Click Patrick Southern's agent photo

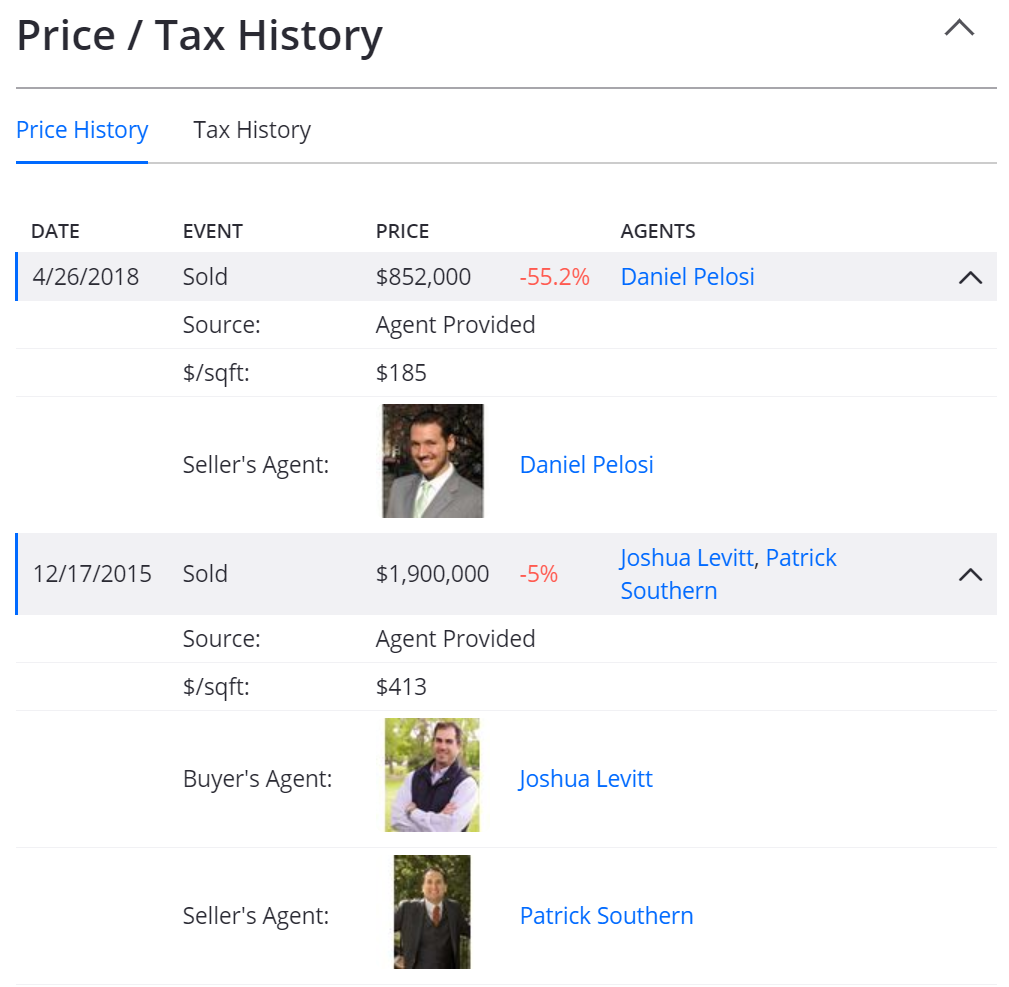432,912
